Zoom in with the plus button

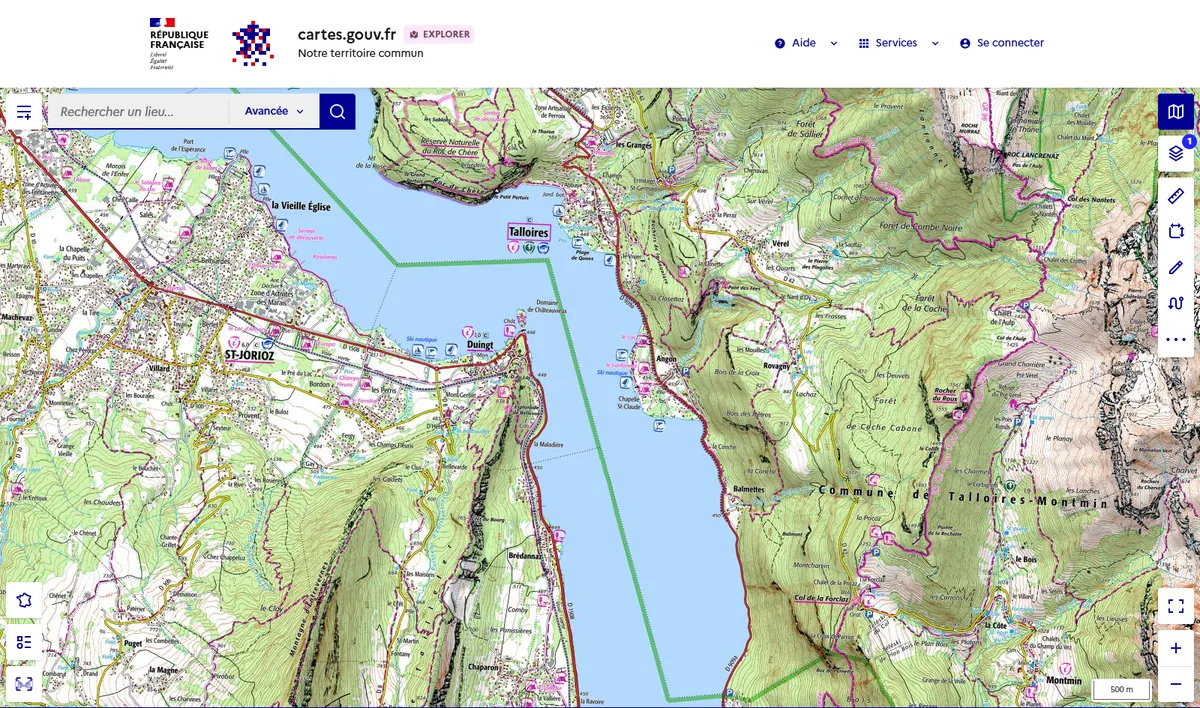[x=1176, y=648]
